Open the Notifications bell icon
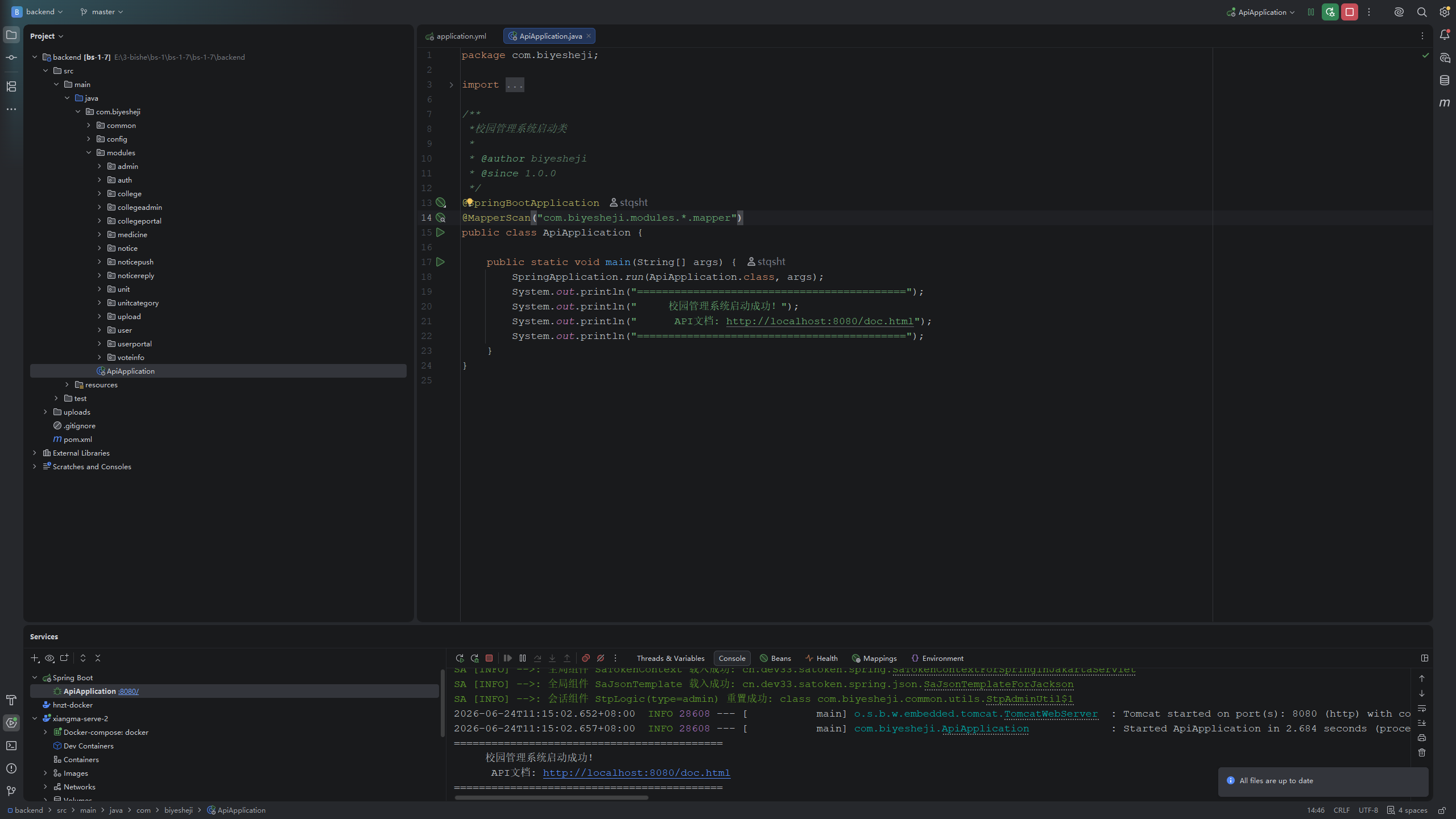This screenshot has width=1456, height=819. click(1445, 35)
